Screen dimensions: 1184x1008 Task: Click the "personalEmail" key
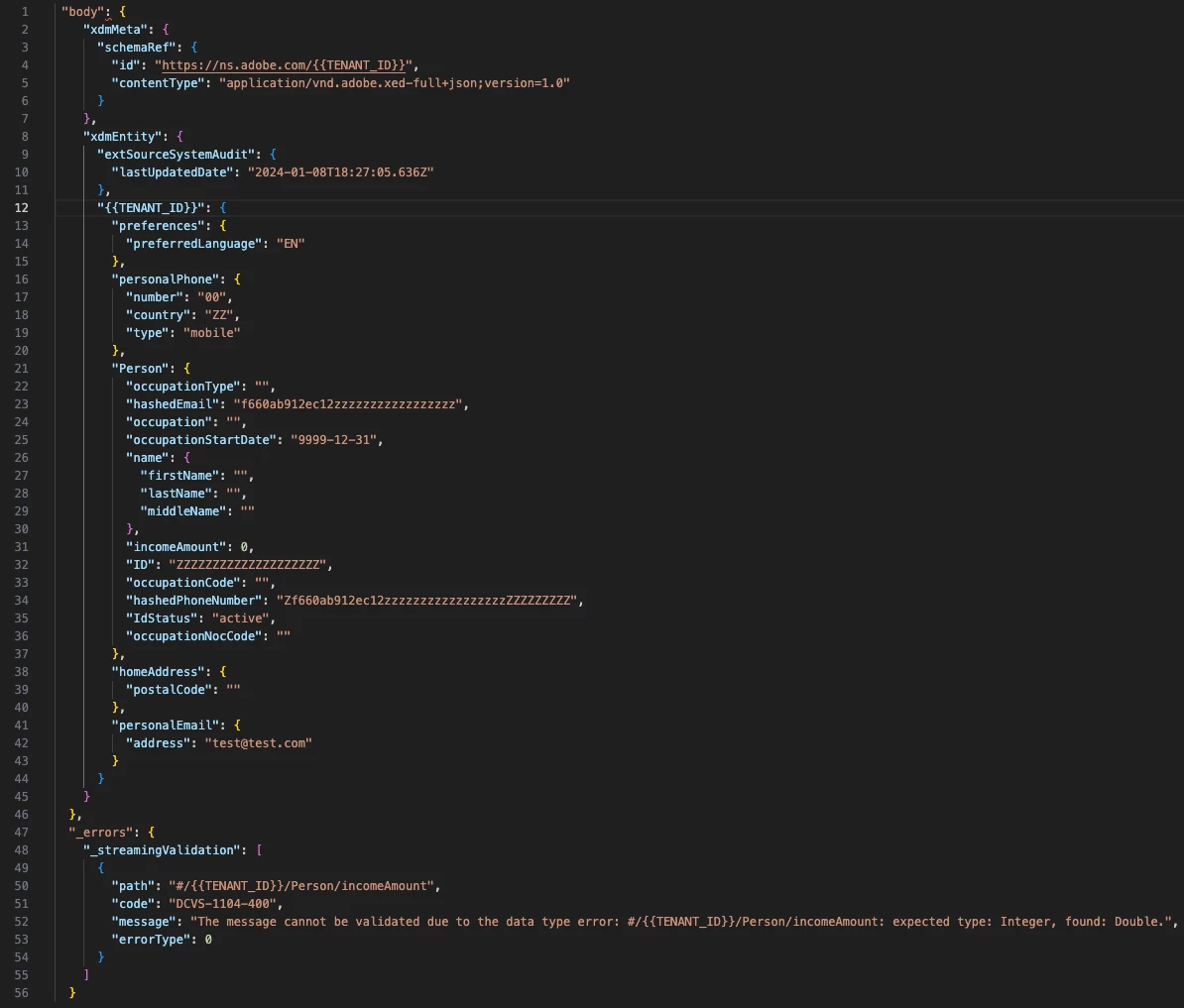[x=166, y=727]
